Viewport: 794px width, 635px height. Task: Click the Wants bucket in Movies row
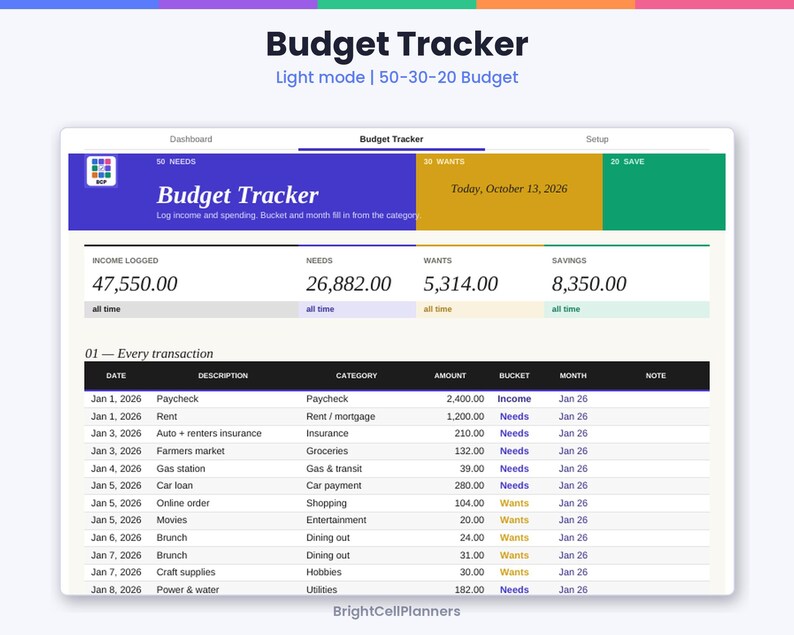tap(514, 520)
